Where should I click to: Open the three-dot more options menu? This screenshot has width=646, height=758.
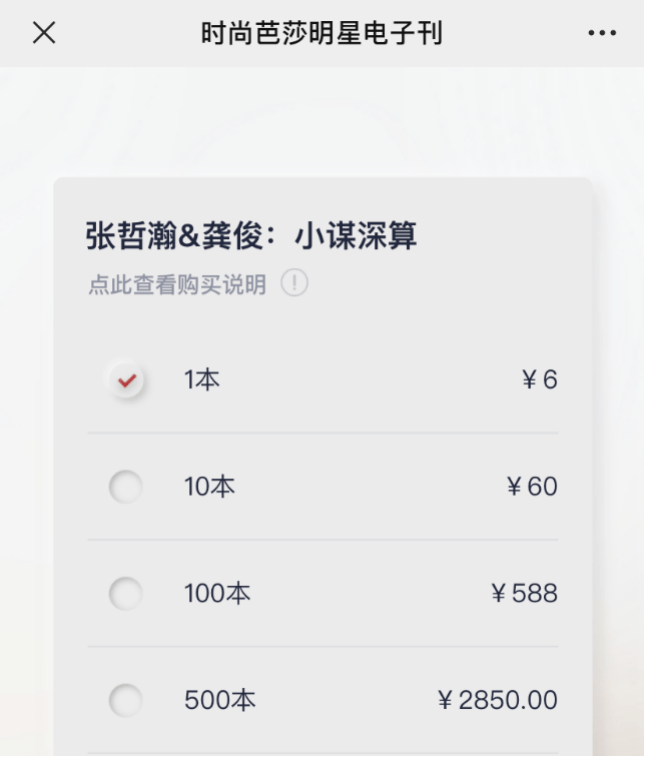tap(602, 34)
